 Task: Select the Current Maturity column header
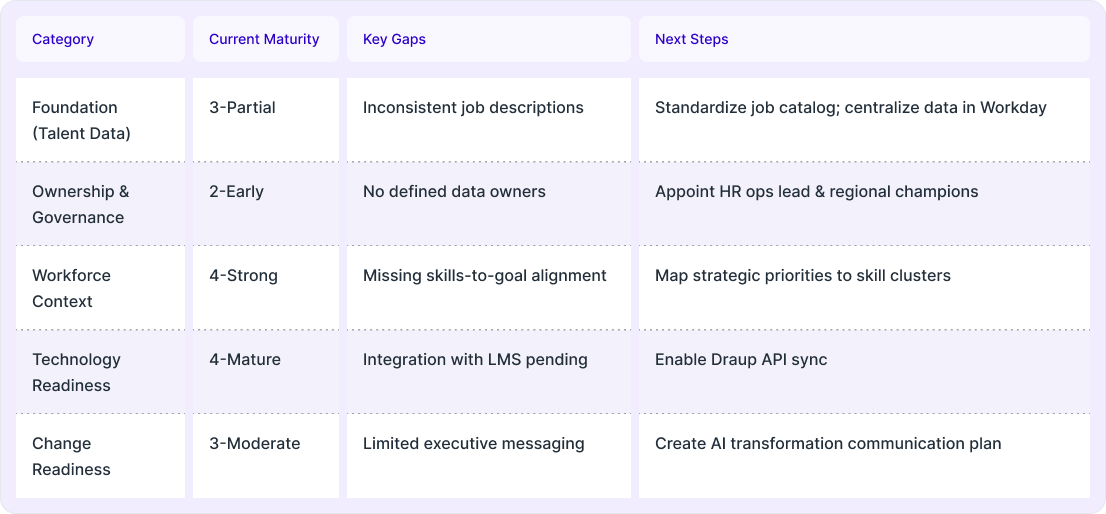[x=266, y=39]
